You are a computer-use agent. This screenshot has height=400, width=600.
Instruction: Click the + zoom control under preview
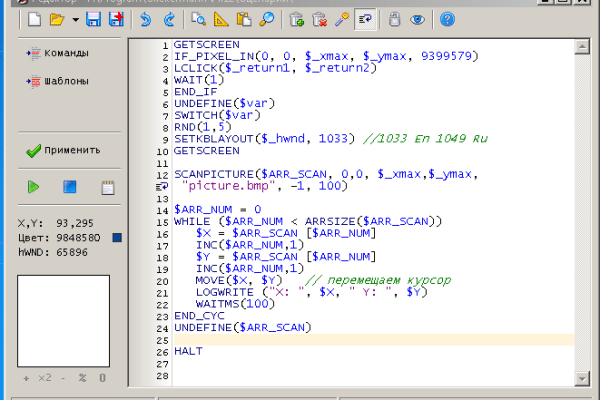coord(26,378)
